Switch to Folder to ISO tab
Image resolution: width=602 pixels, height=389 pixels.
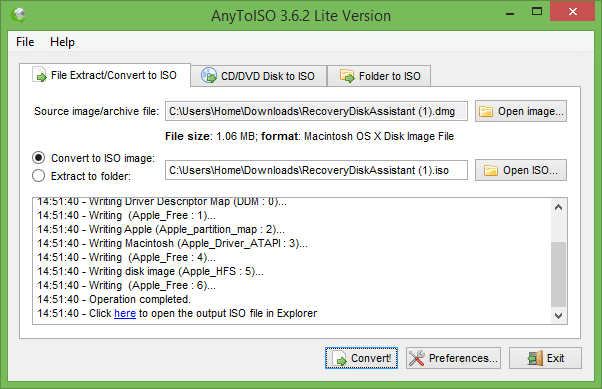(379, 76)
